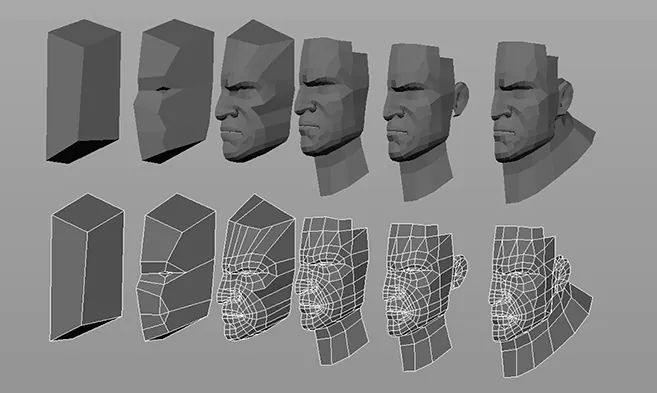Click the top face of the first wireframe box
The image size is (657, 393).
pos(88,212)
